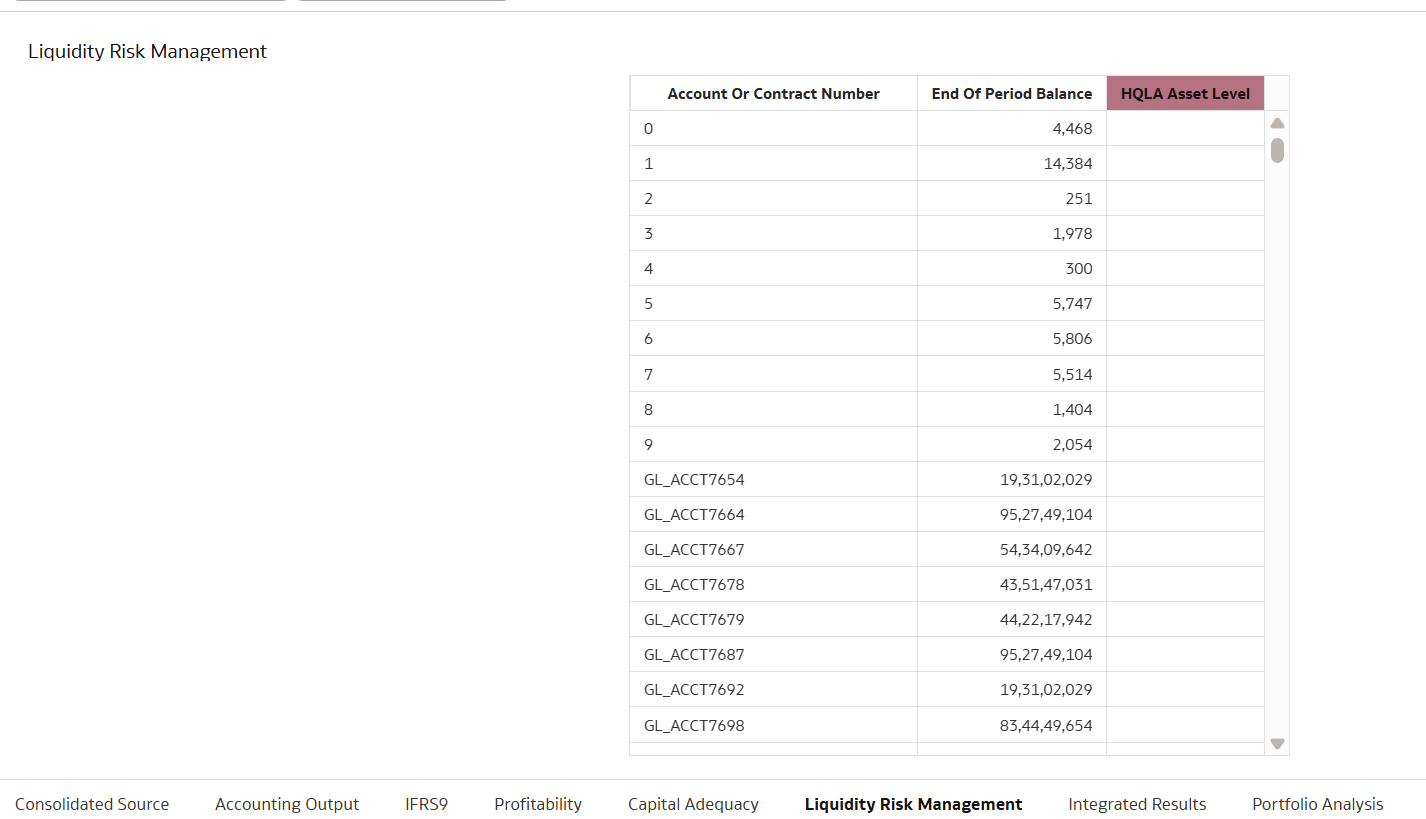Select the Liquidity Risk Management tab

point(912,803)
